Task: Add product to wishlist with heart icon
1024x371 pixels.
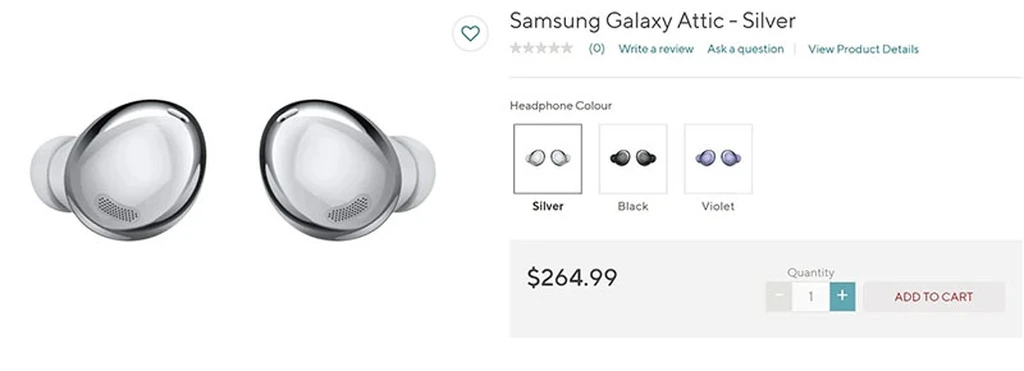Action: pyautogui.click(x=470, y=33)
